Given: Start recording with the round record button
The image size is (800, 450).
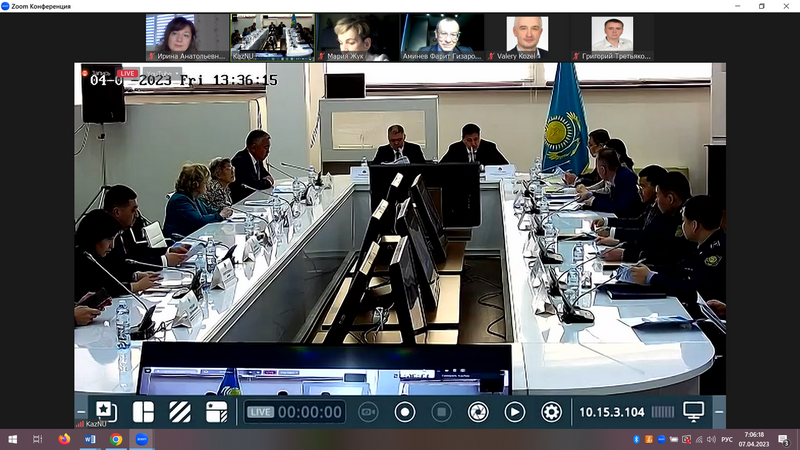Looking at the screenshot, I should (x=405, y=412).
